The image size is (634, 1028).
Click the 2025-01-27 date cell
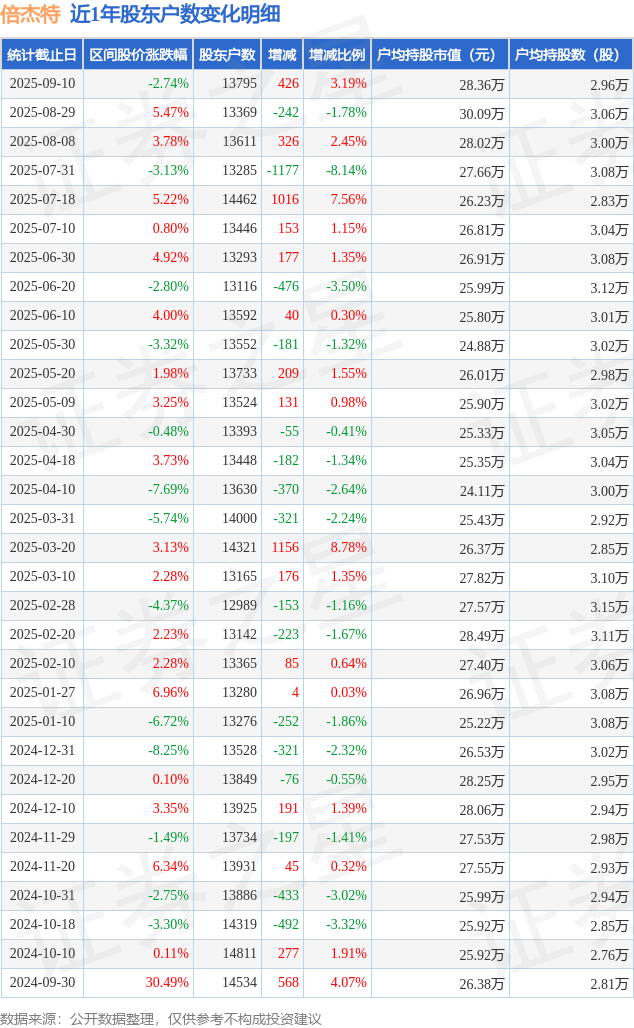pos(43,692)
